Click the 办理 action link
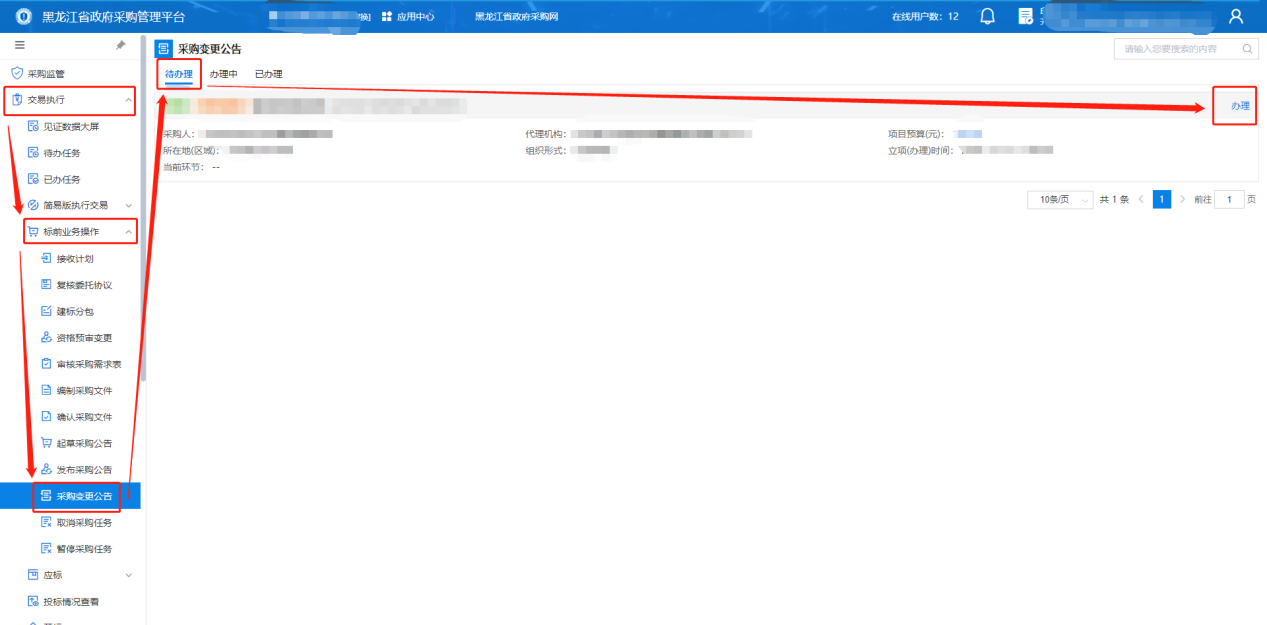The image size is (1267, 625). click(x=1240, y=105)
